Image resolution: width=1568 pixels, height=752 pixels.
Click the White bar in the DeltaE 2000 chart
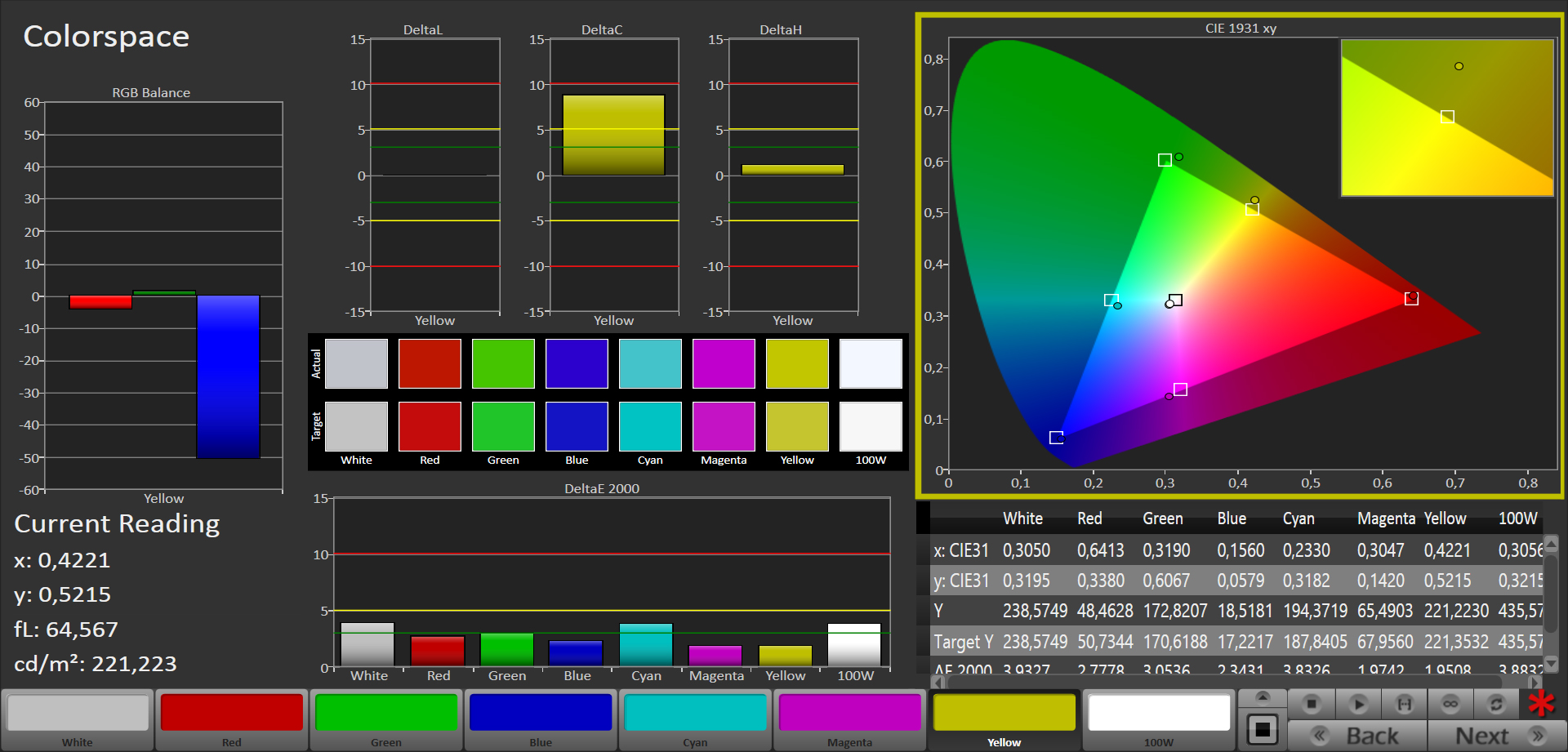(x=367, y=645)
